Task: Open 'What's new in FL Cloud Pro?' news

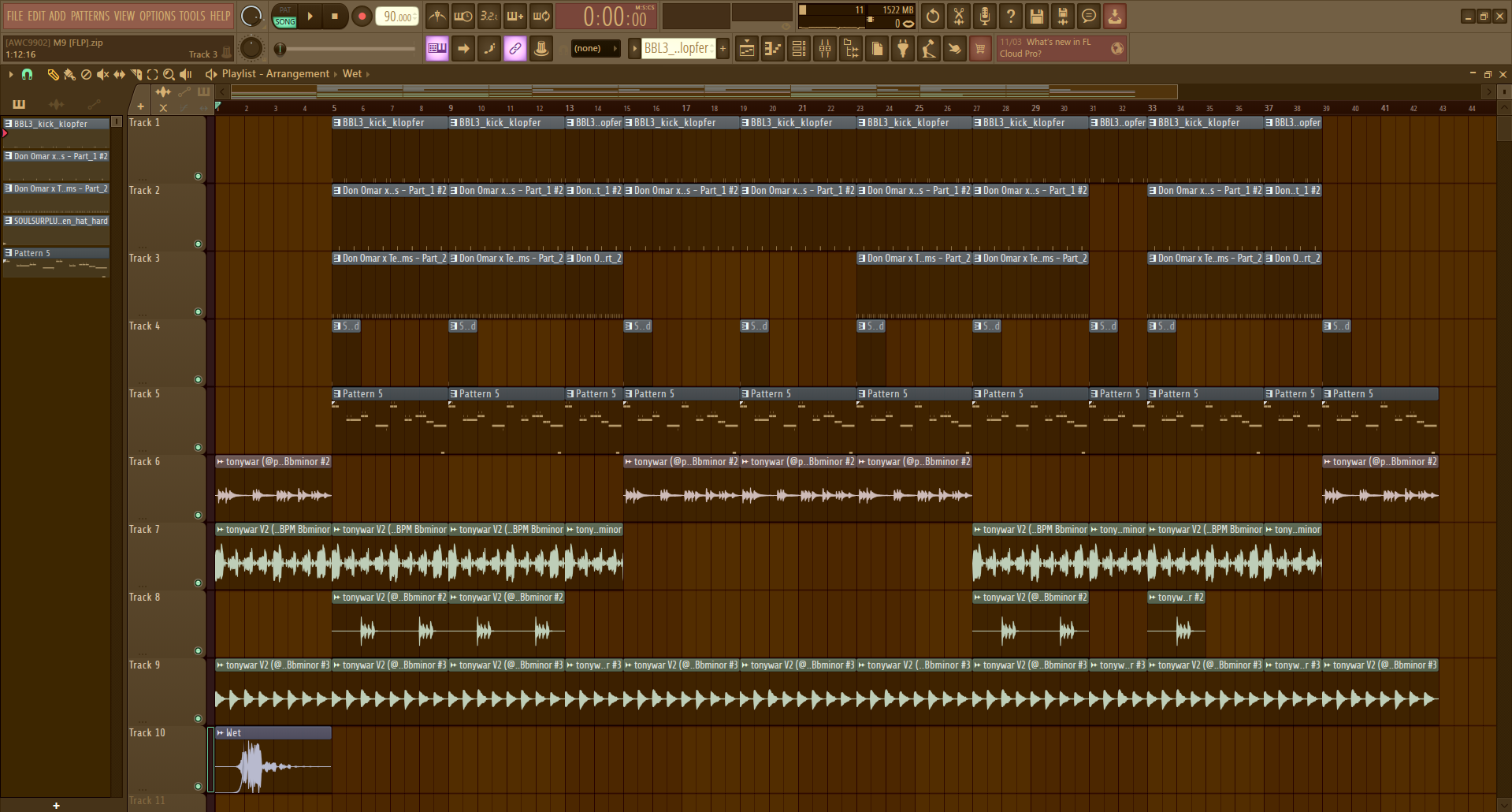Action: [x=1061, y=48]
